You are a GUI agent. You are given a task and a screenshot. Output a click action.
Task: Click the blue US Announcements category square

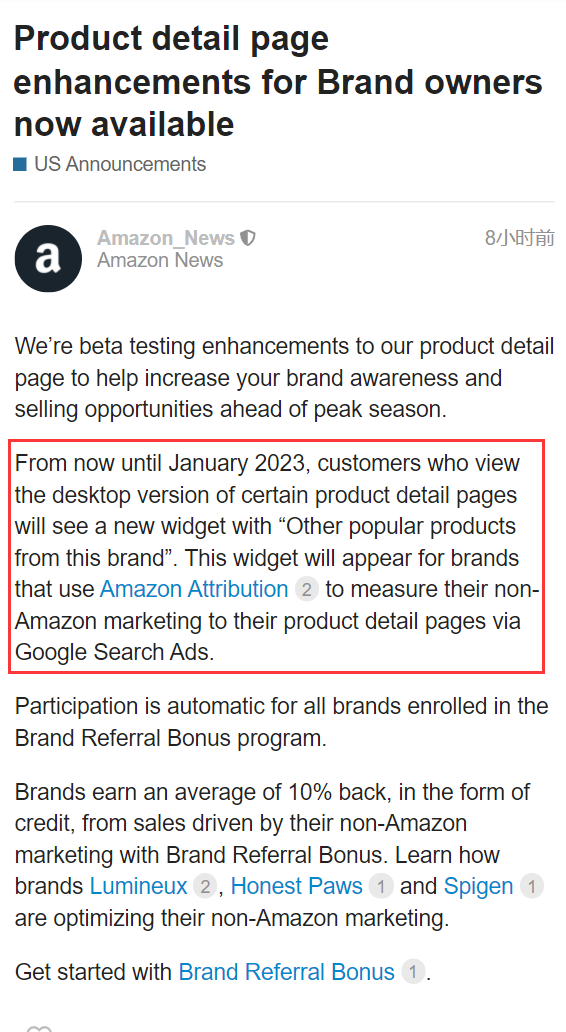pyautogui.click(x=20, y=164)
